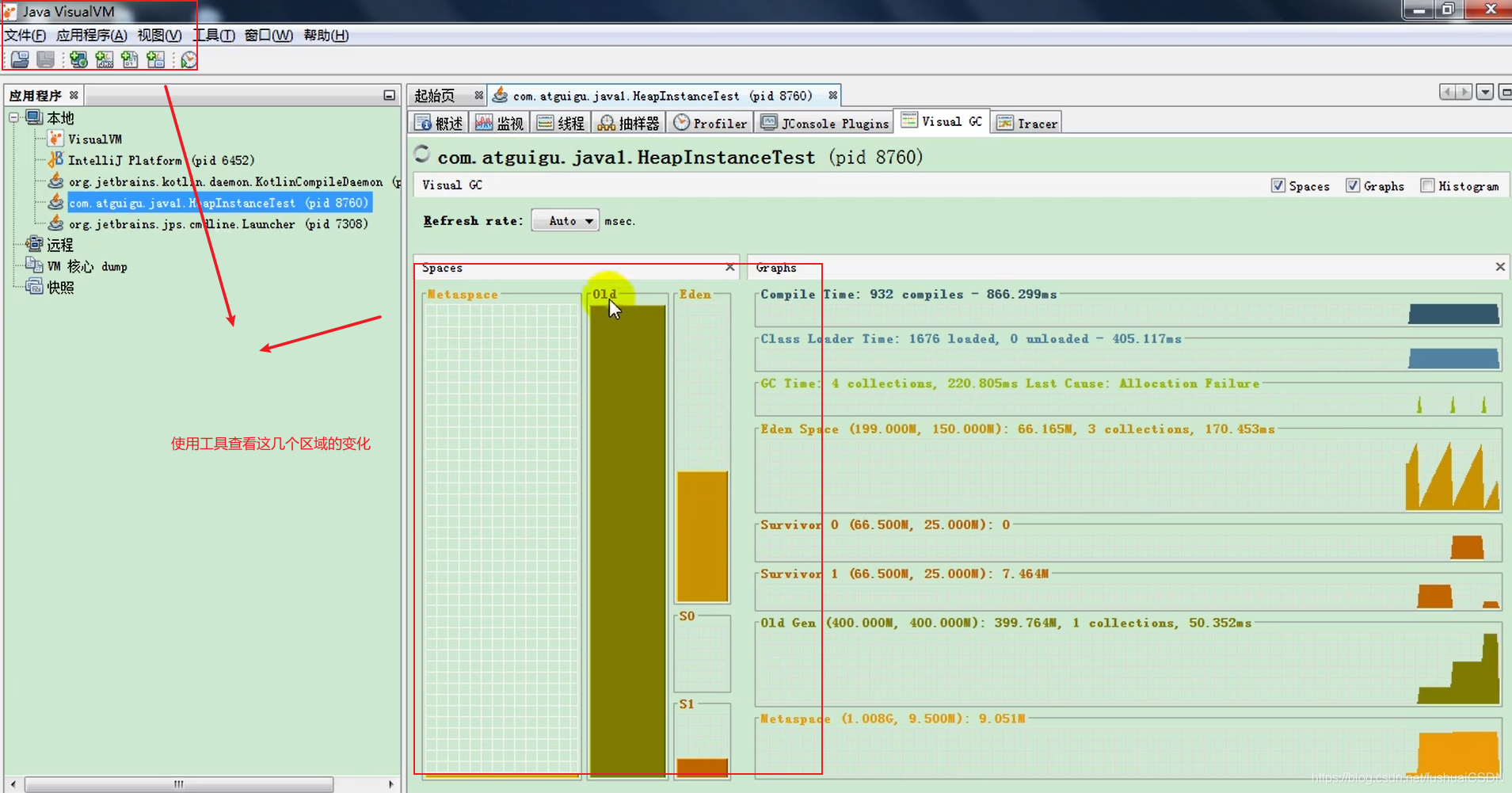
Task: Open the 概述 (Overview) tab
Action: point(439,123)
